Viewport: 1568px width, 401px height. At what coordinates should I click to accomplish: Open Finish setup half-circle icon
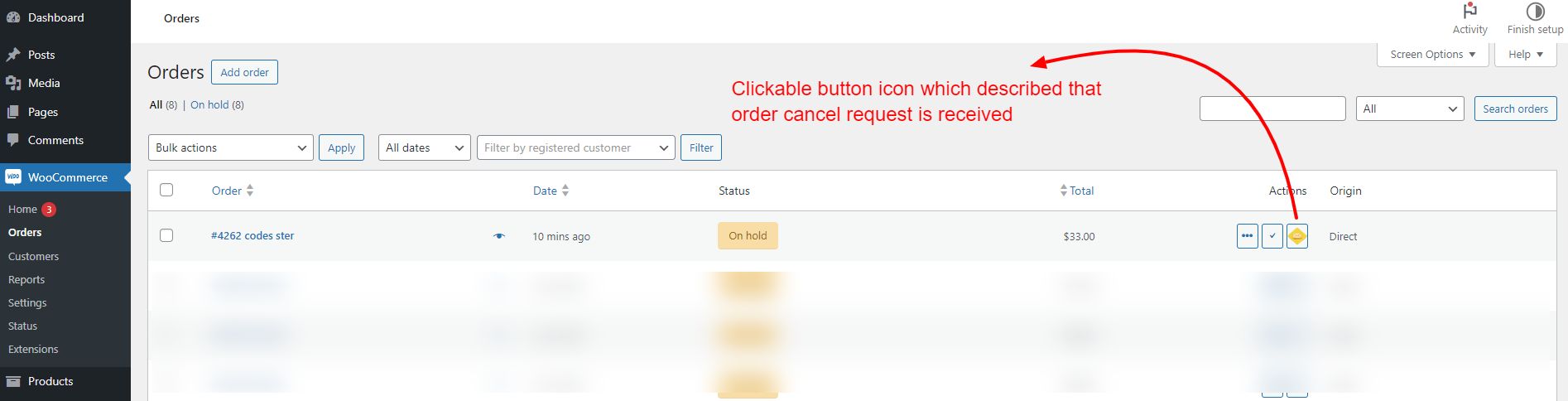(1535, 12)
